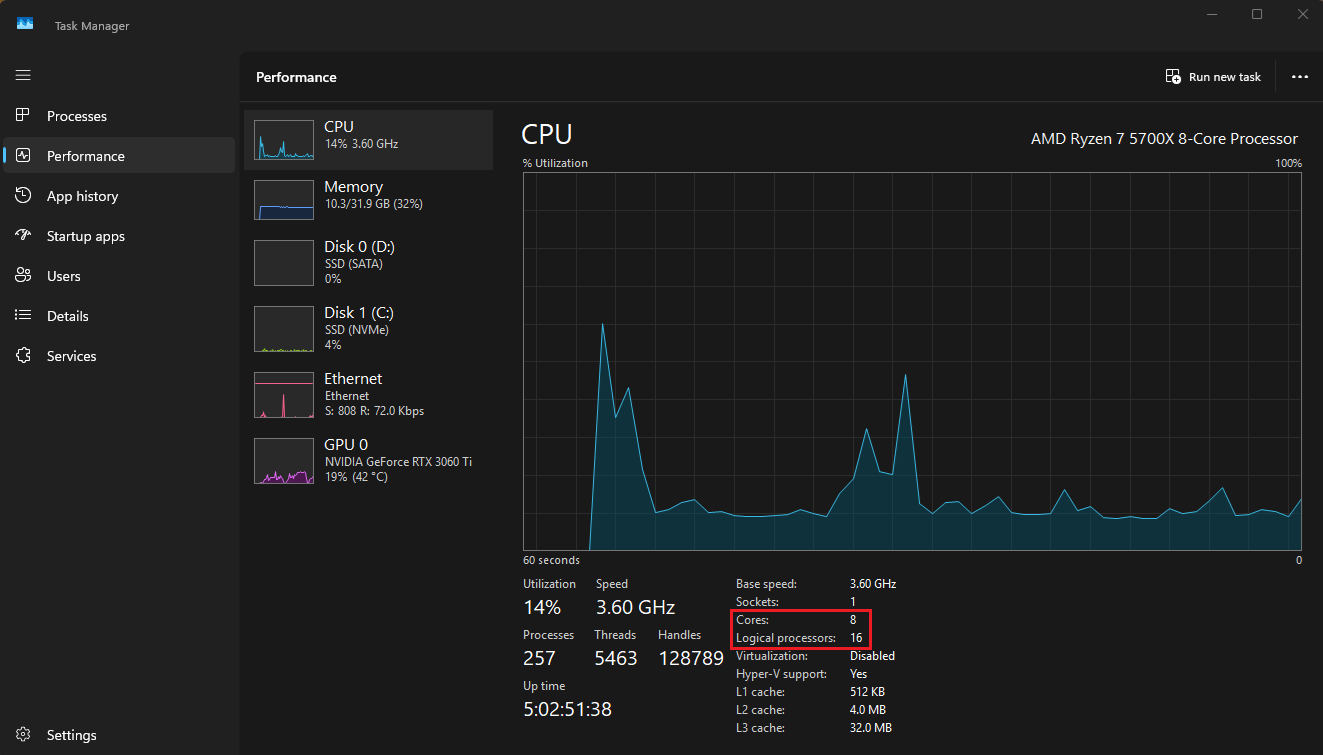
Task: Click the Users people icon
Action: (23, 276)
